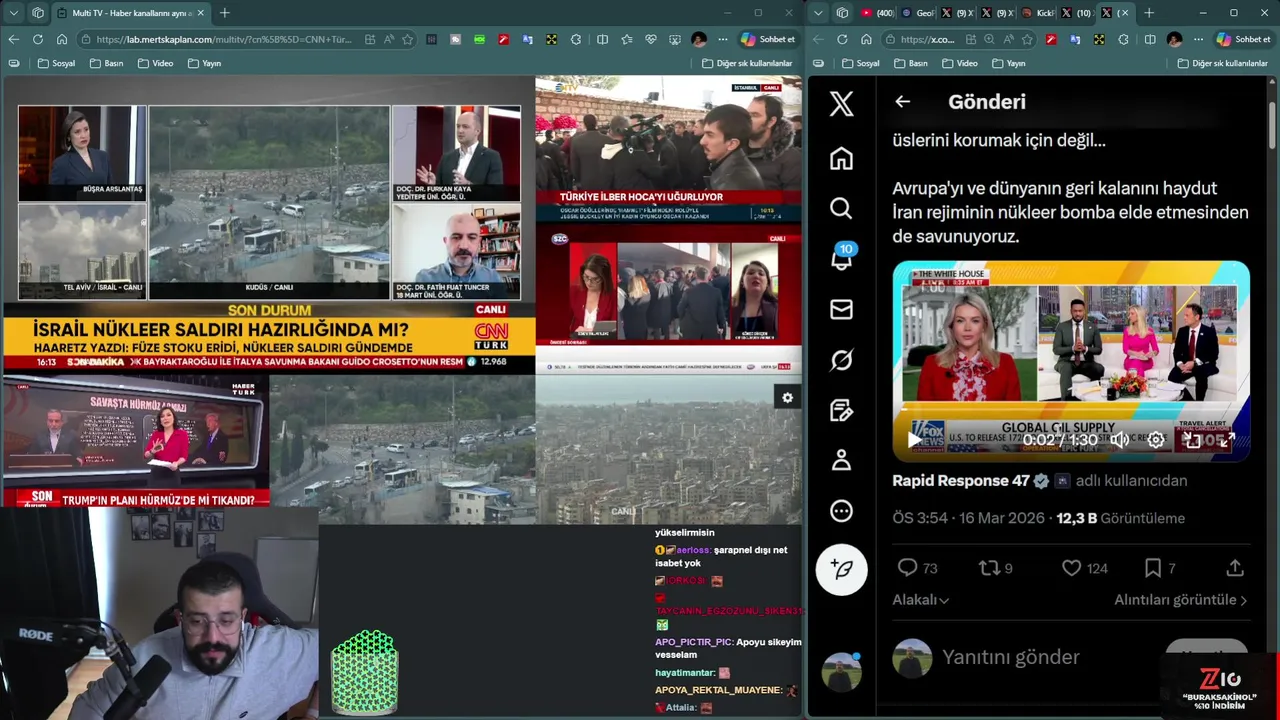Close the Multi TV tab
Image resolution: width=1280 pixels, height=720 pixels.
200,13
